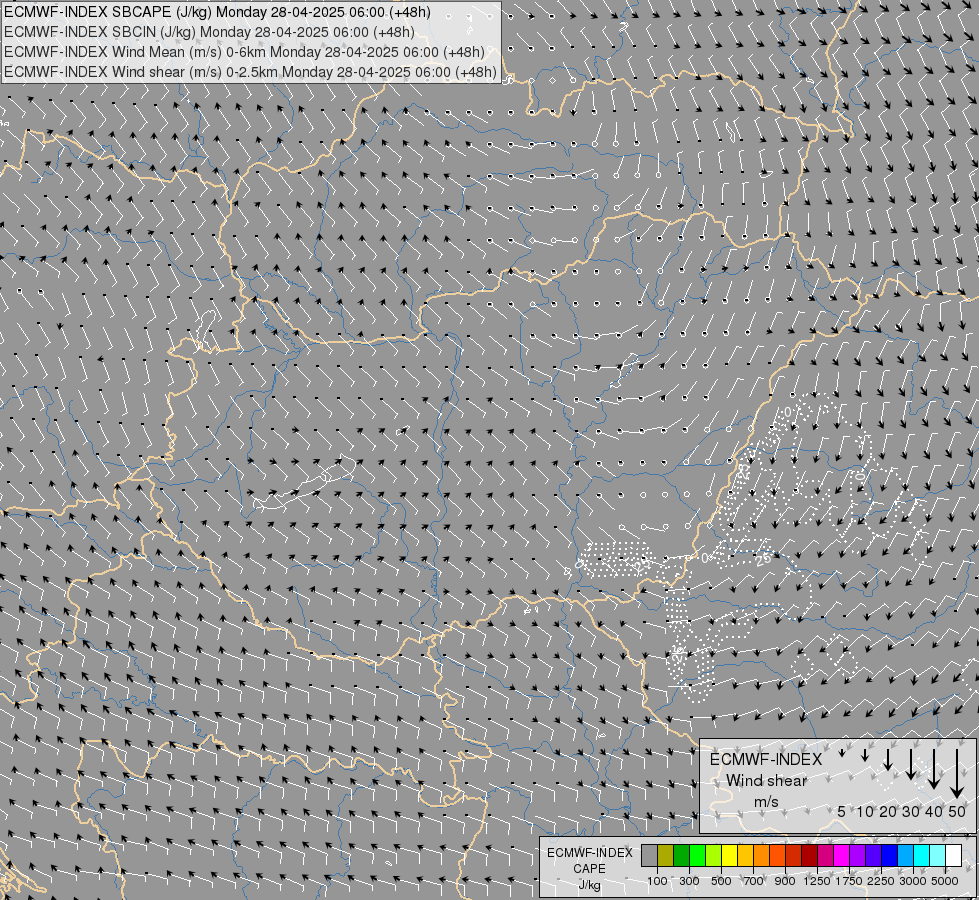
Task: Click the Wind Mean 0-6km header line
Action: (x=244, y=52)
